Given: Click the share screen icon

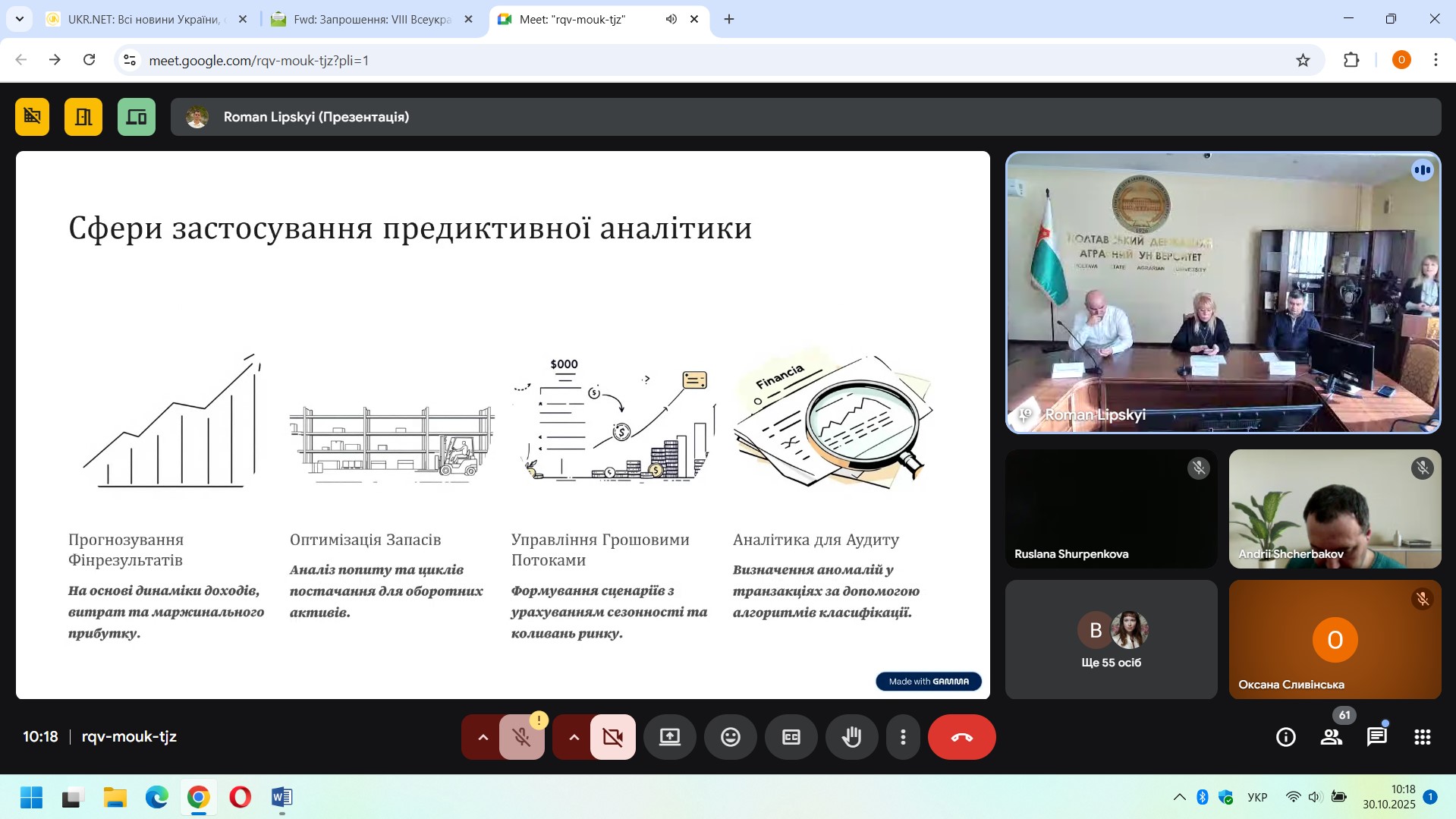Looking at the screenshot, I should point(669,737).
